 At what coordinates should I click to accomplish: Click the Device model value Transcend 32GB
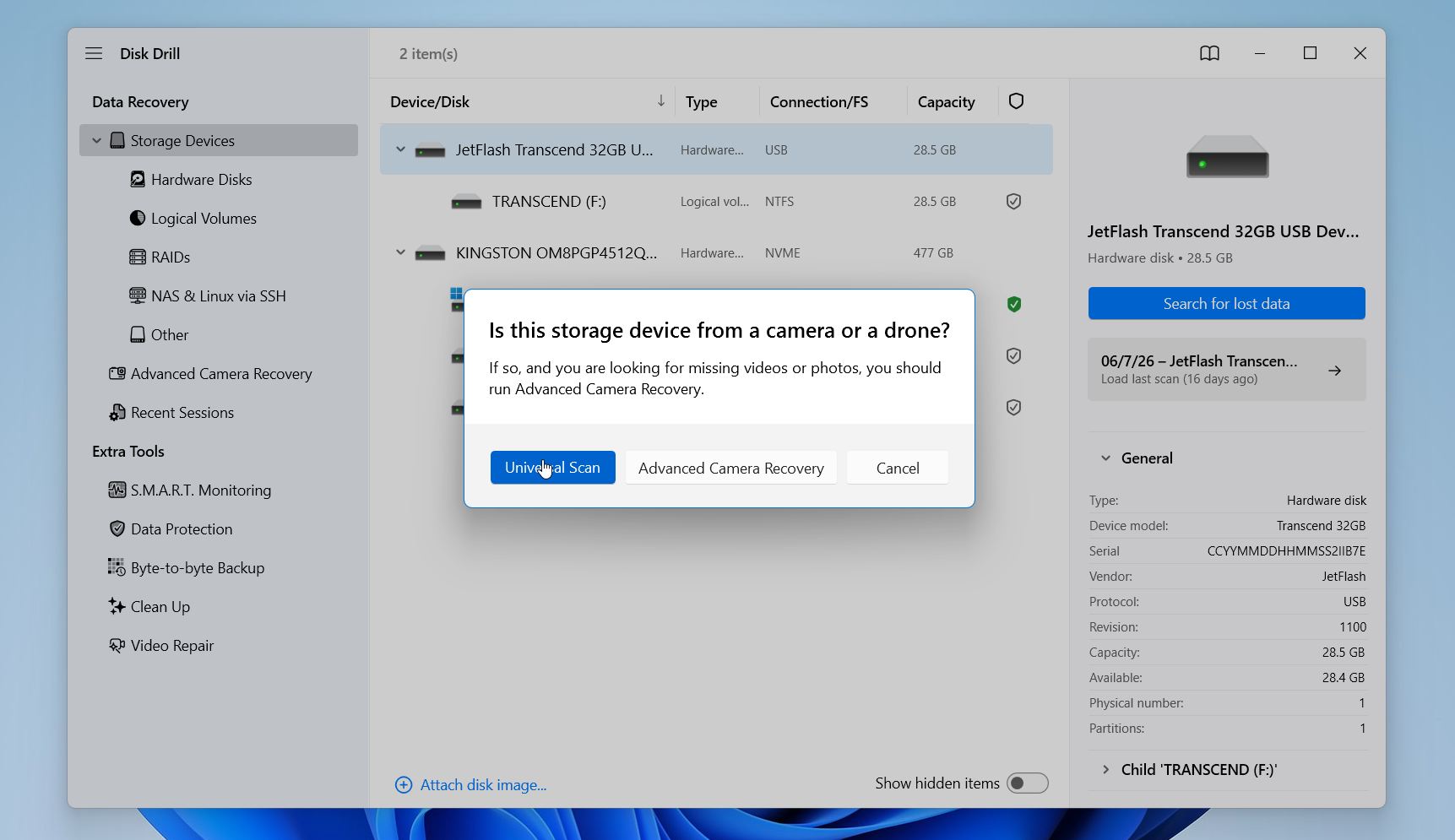point(1321,525)
